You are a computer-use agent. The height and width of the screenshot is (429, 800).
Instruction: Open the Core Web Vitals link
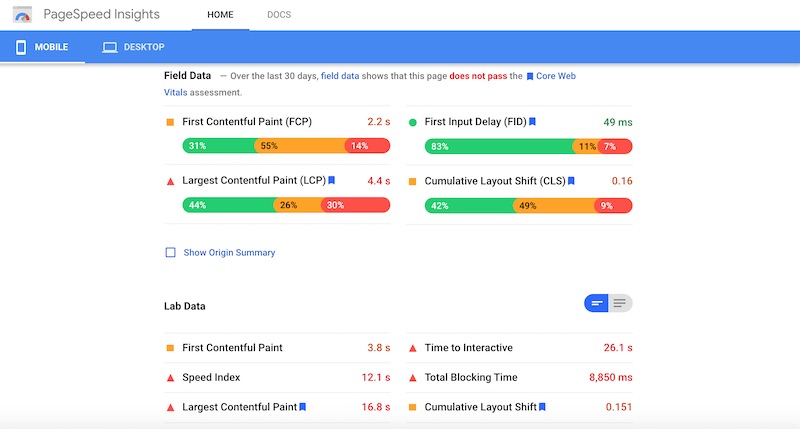point(556,76)
